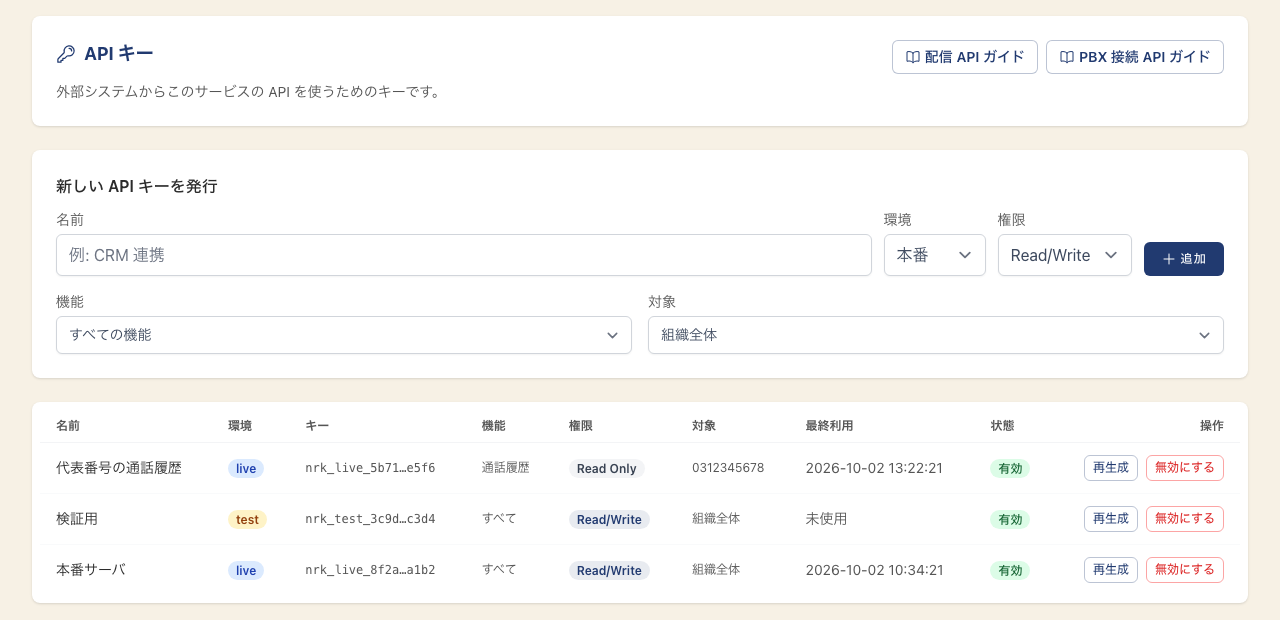1280x620 pixels.
Task: Click 再生成 for the 検証用 key
Action: click(1111, 519)
